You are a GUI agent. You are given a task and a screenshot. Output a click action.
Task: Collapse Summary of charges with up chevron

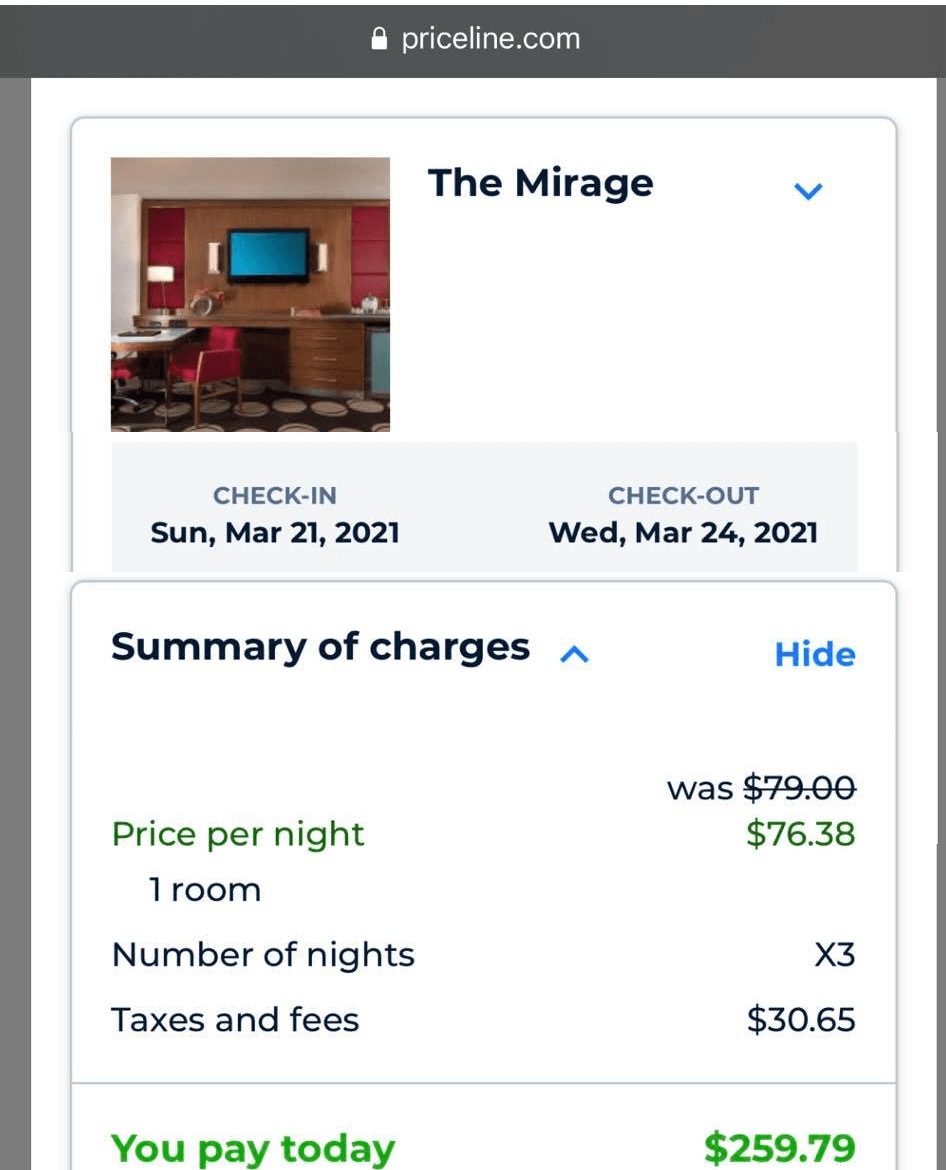coord(574,654)
